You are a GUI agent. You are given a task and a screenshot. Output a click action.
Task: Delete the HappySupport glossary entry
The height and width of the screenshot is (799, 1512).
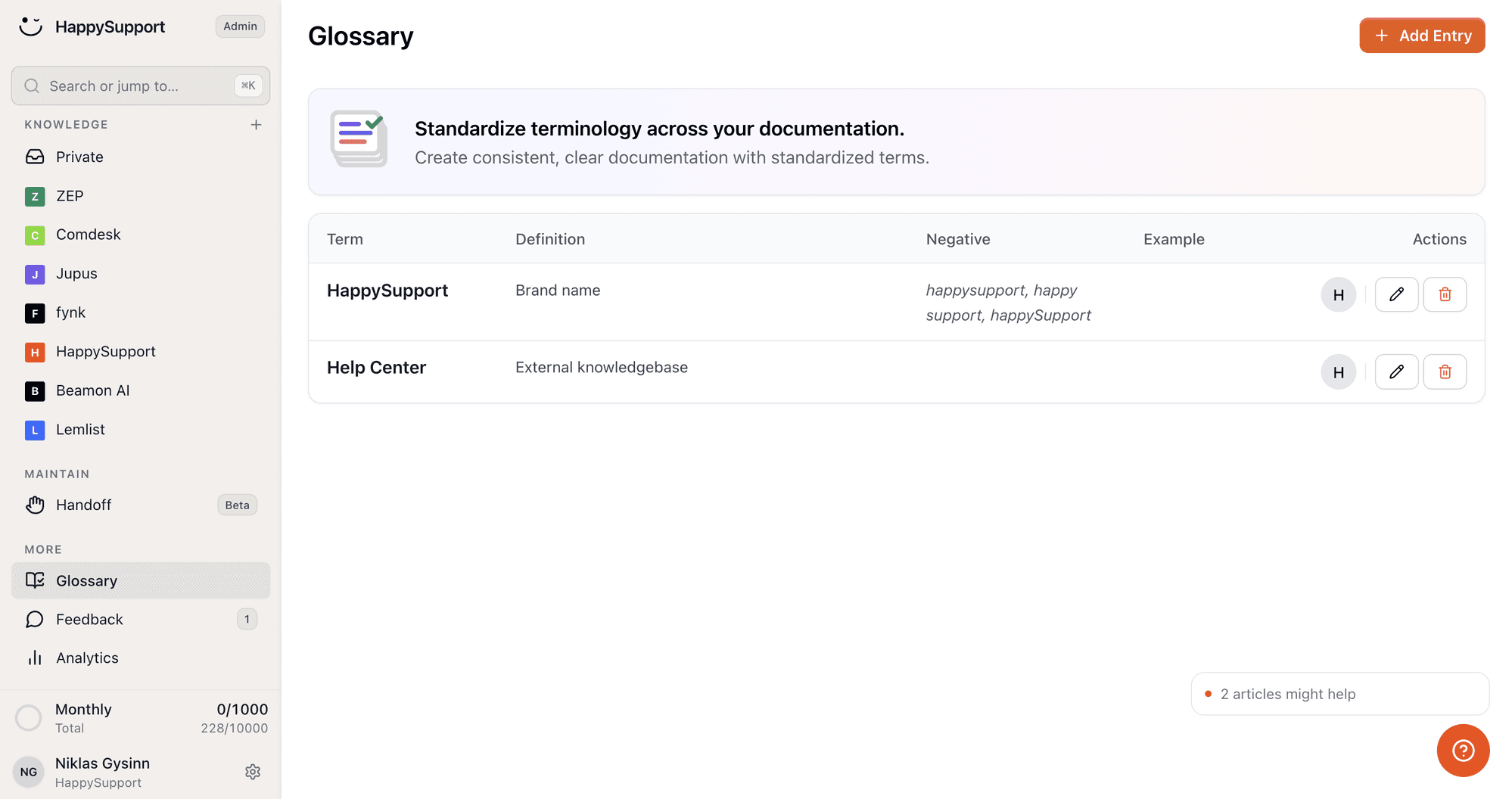pyautogui.click(x=1445, y=294)
